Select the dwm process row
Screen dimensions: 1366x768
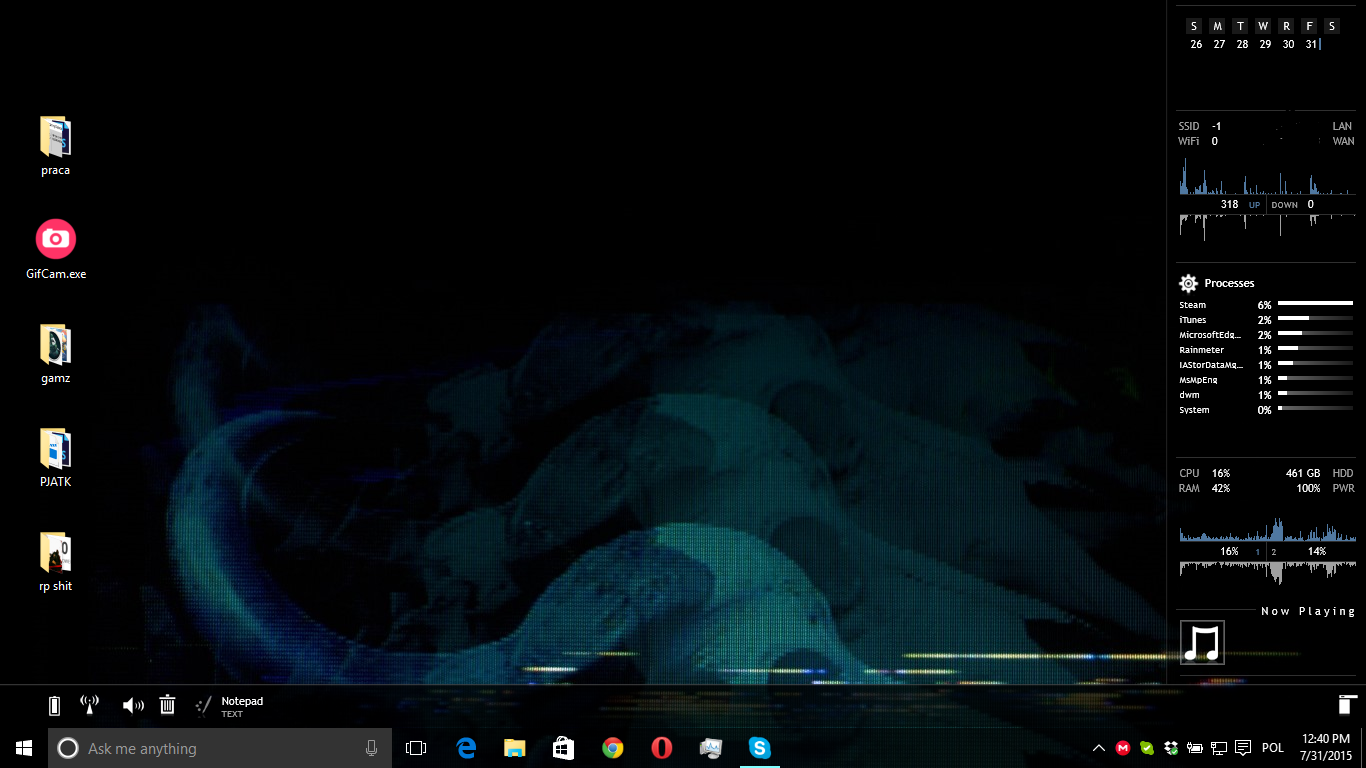click(1266, 394)
